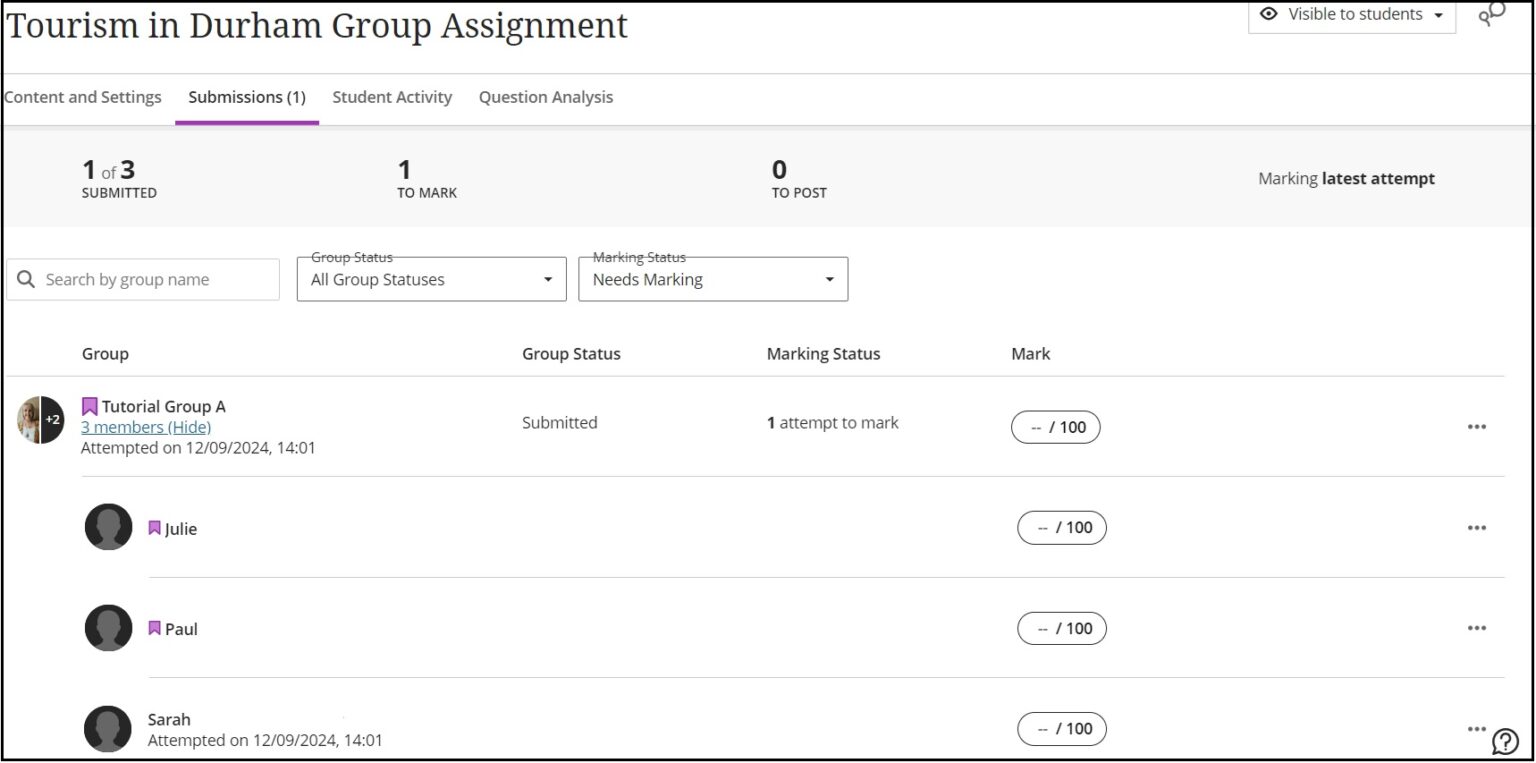Image resolution: width=1536 pixels, height=763 pixels.
Task: Click the purple bookmark flag beside Tutorial Group A
Action: coord(90,405)
